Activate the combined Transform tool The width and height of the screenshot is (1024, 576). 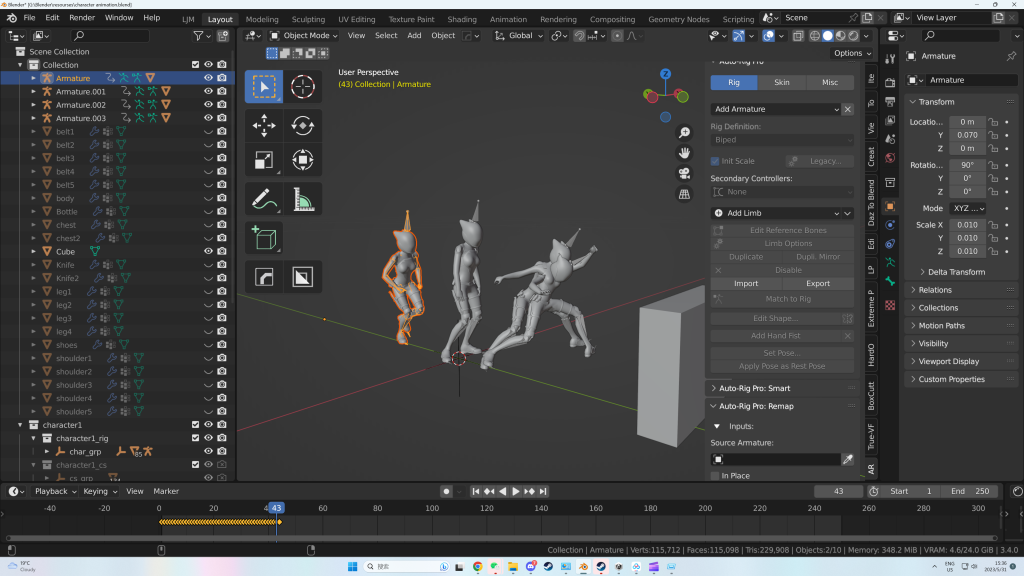[x=302, y=160]
